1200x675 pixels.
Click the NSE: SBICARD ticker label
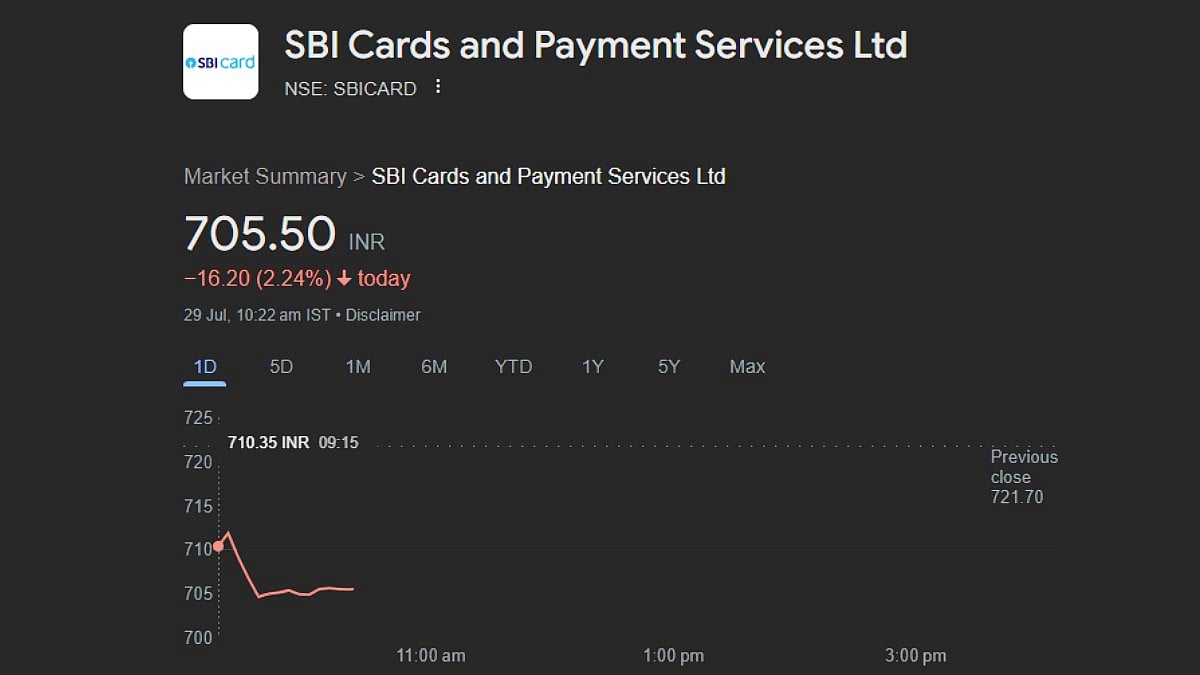[350, 88]
